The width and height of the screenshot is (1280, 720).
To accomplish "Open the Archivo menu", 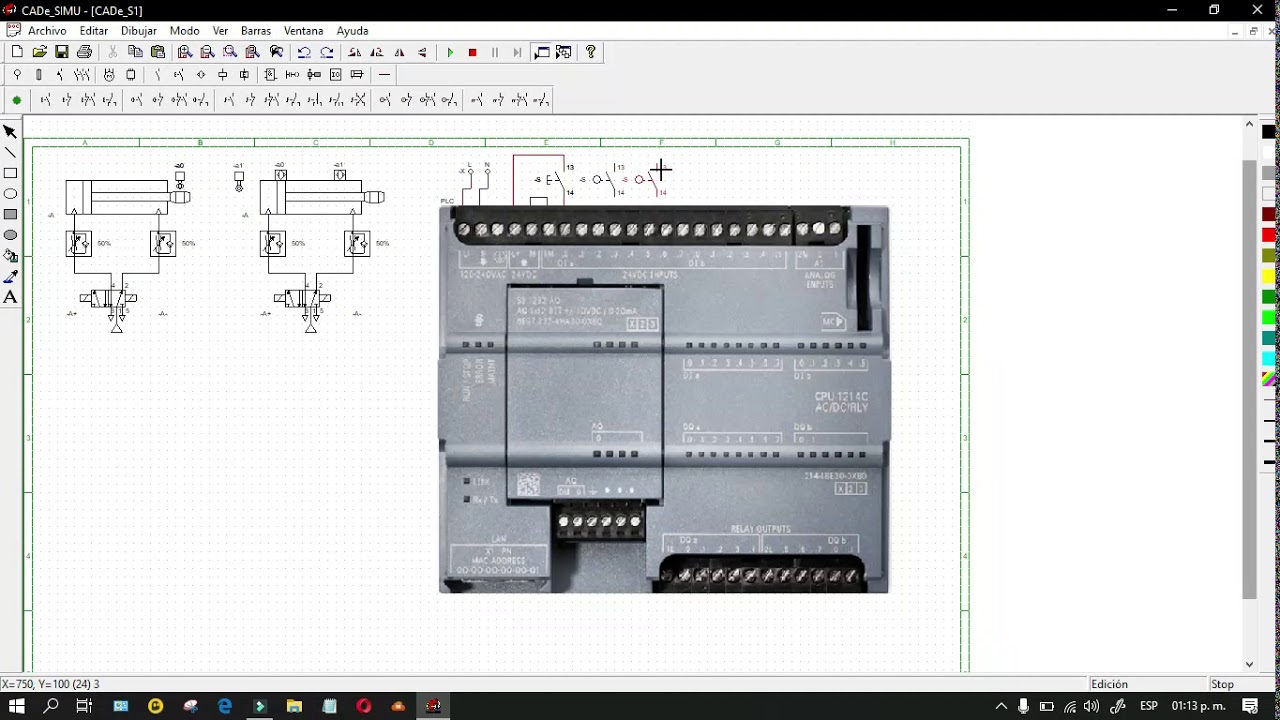I will coord(47,31).
